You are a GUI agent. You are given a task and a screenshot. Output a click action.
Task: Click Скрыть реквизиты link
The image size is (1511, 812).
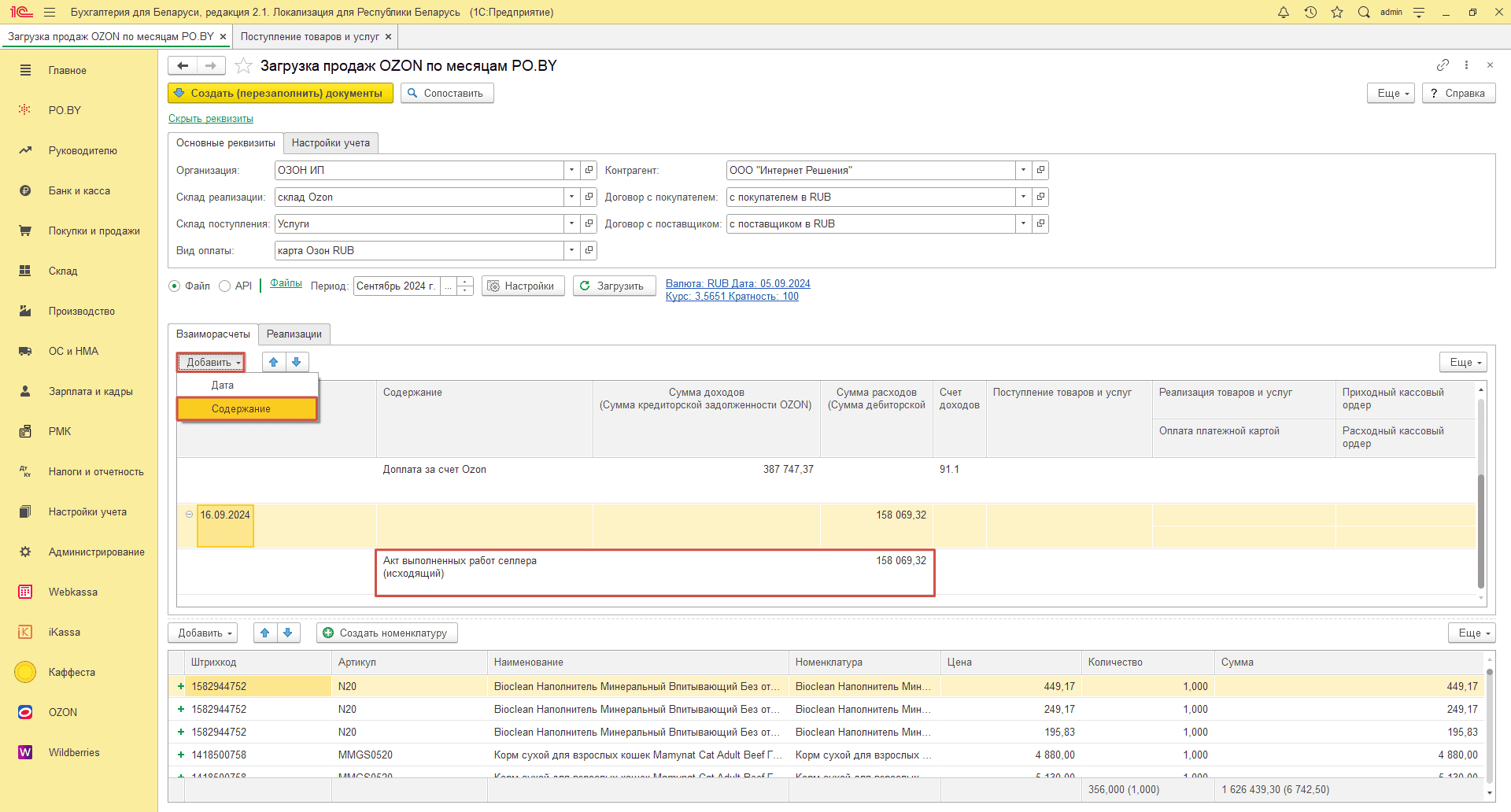point(211,119)
